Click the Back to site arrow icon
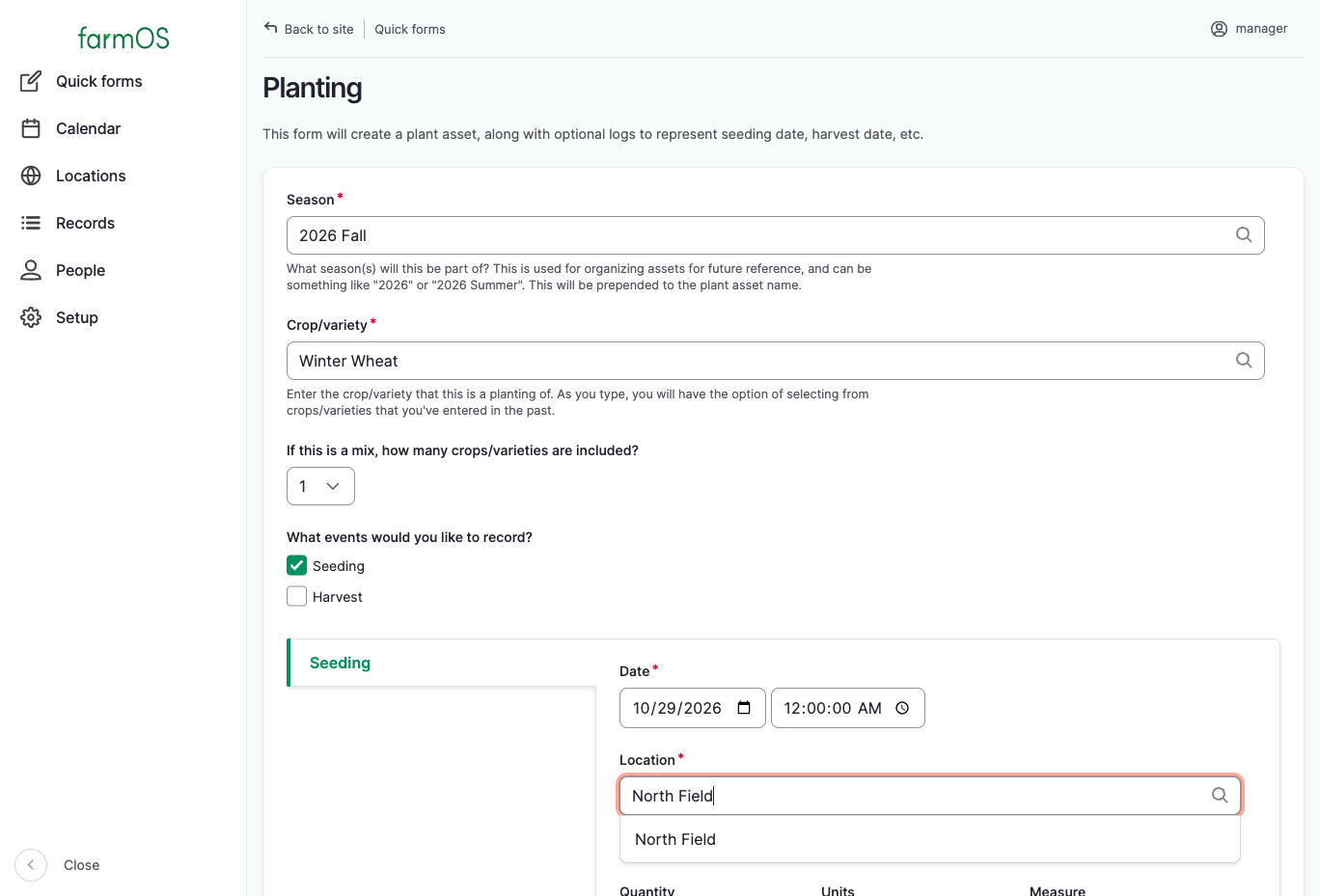This screenshot has width=1320, height=896. pos(271,28)
